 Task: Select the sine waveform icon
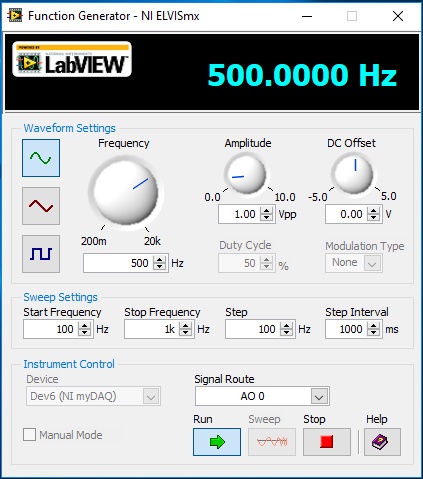[x=41, y=158]
